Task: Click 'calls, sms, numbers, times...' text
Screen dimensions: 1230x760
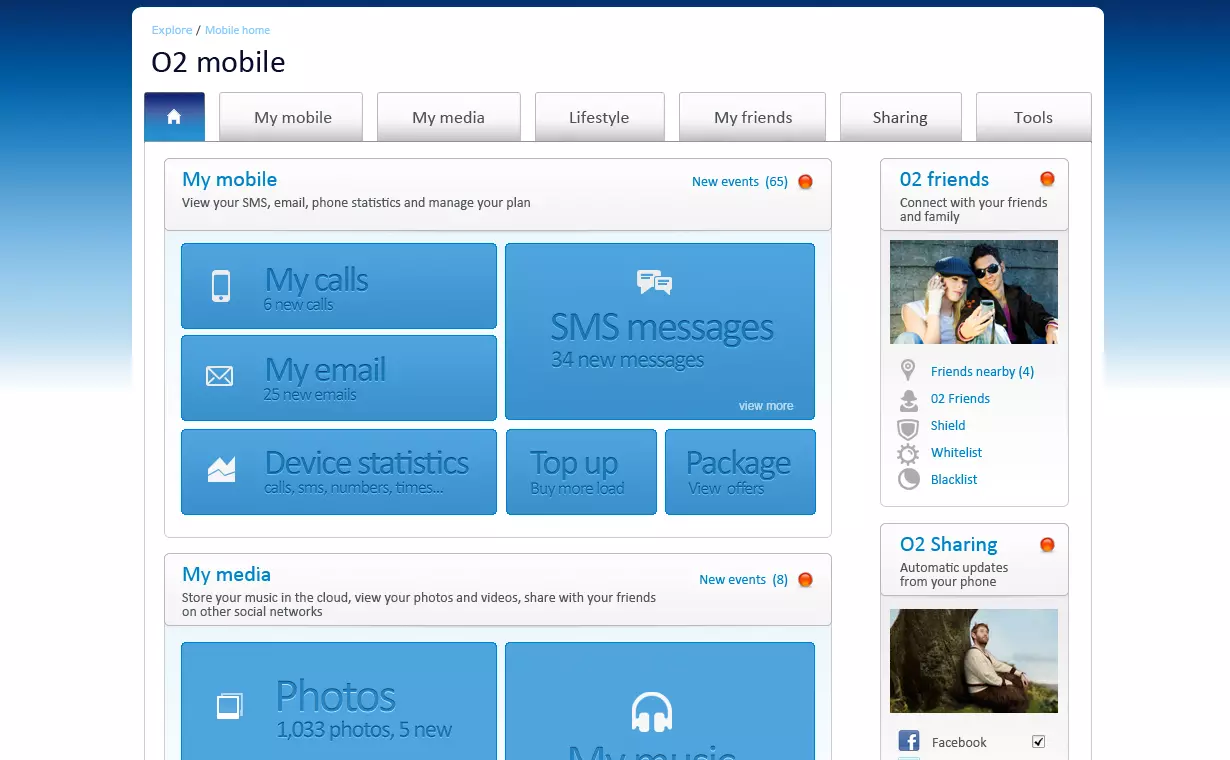Action: coord(354,488)
